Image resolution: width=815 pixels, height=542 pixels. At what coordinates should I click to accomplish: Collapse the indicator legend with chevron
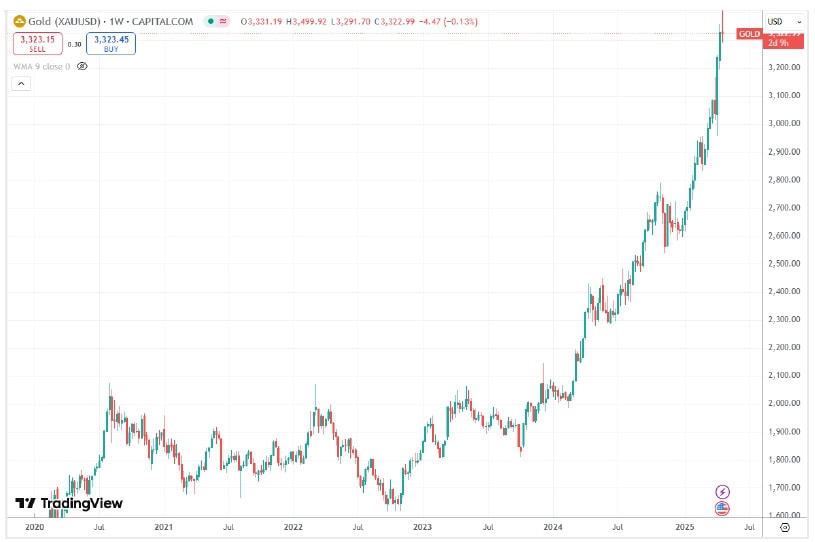(x=20, y=85)
